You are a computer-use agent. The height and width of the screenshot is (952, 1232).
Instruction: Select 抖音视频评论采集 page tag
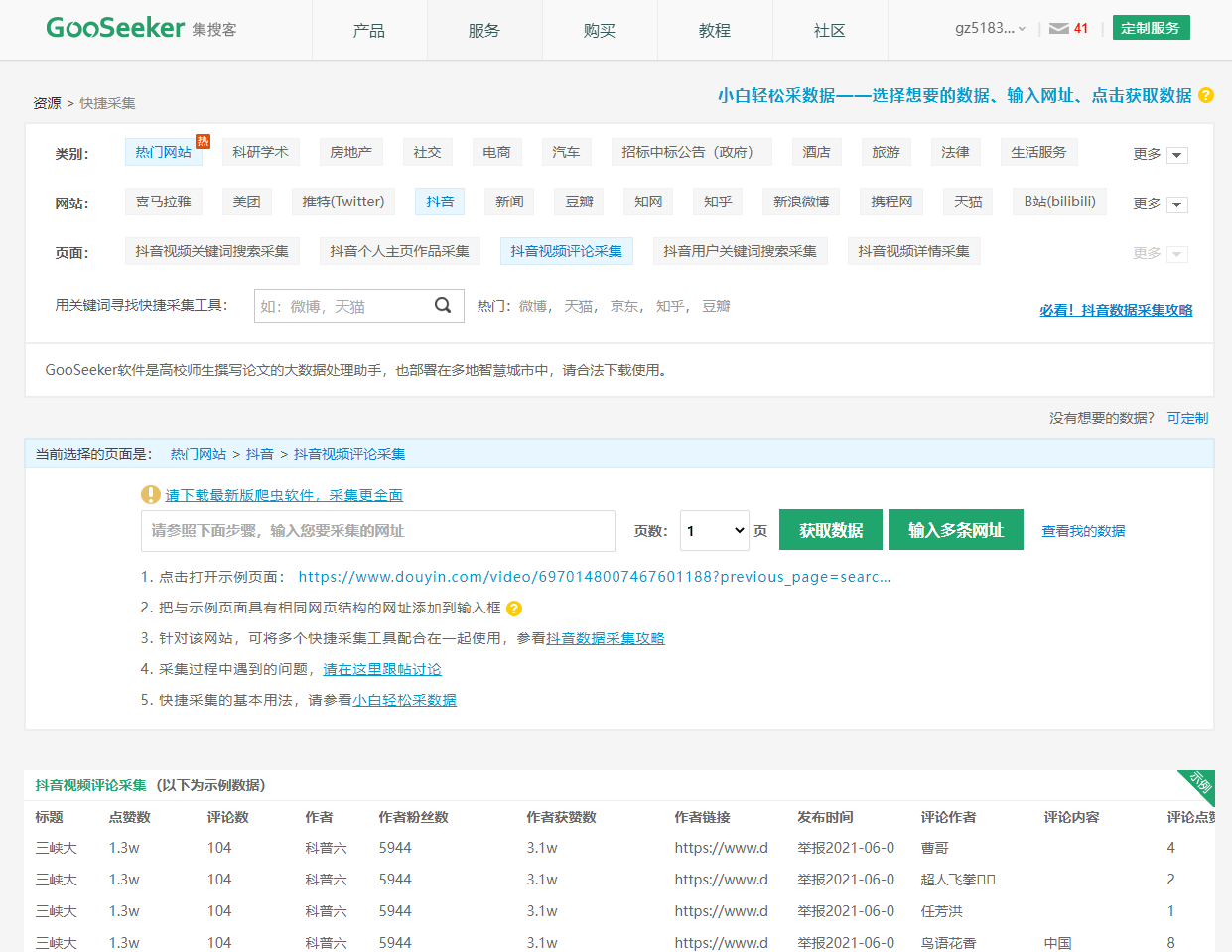coord(566,251)
